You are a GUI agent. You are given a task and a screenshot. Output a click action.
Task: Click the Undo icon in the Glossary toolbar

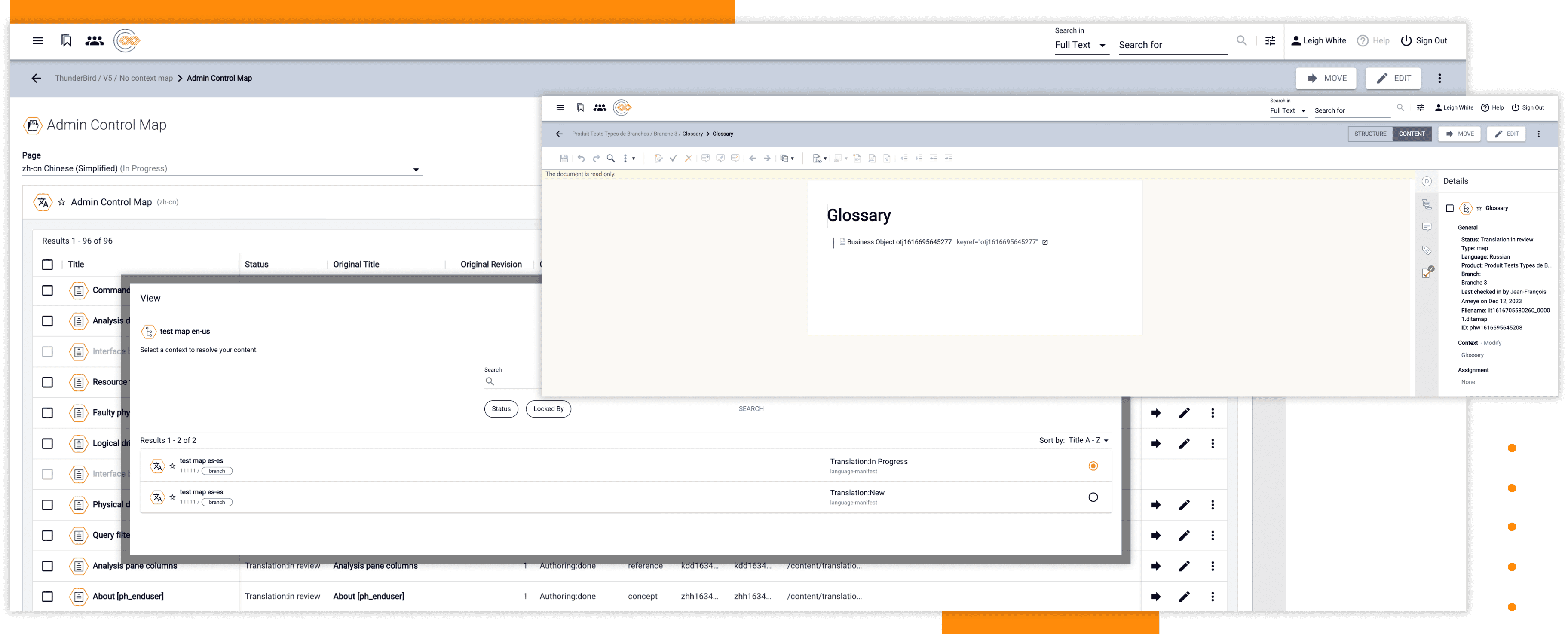click(581, 158)
